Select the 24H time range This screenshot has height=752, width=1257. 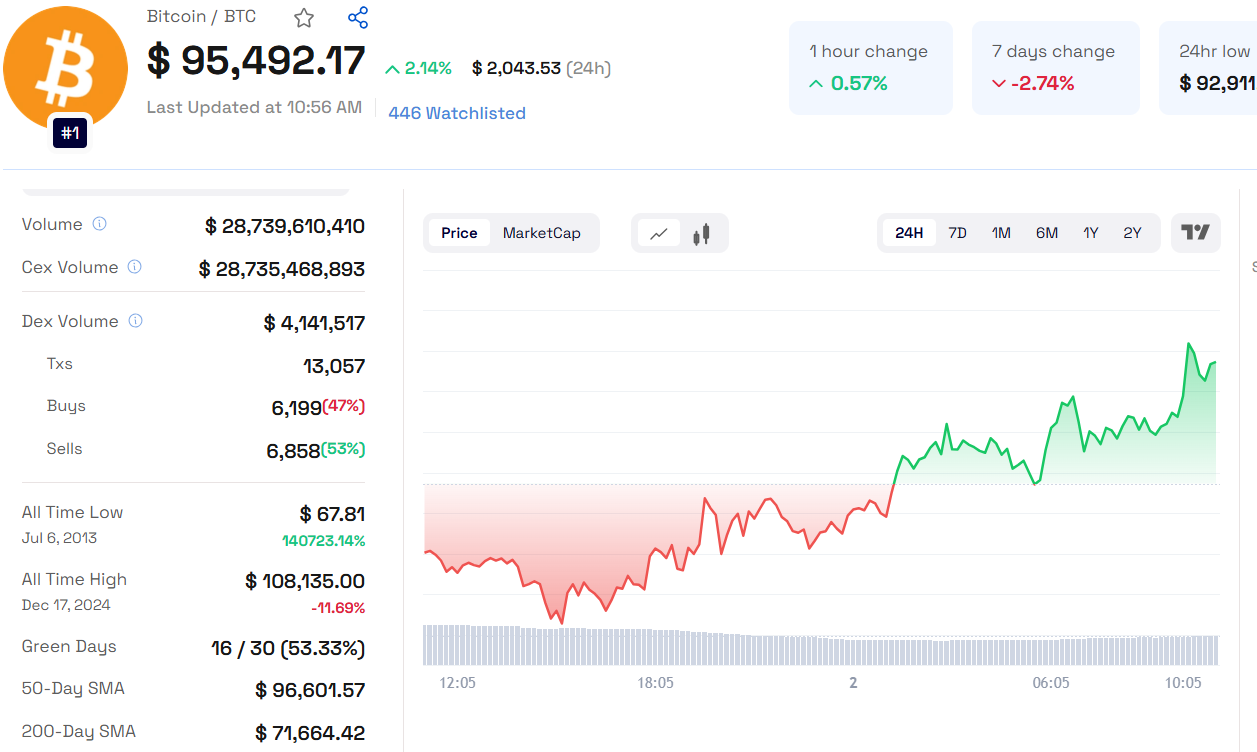point(909,233)
